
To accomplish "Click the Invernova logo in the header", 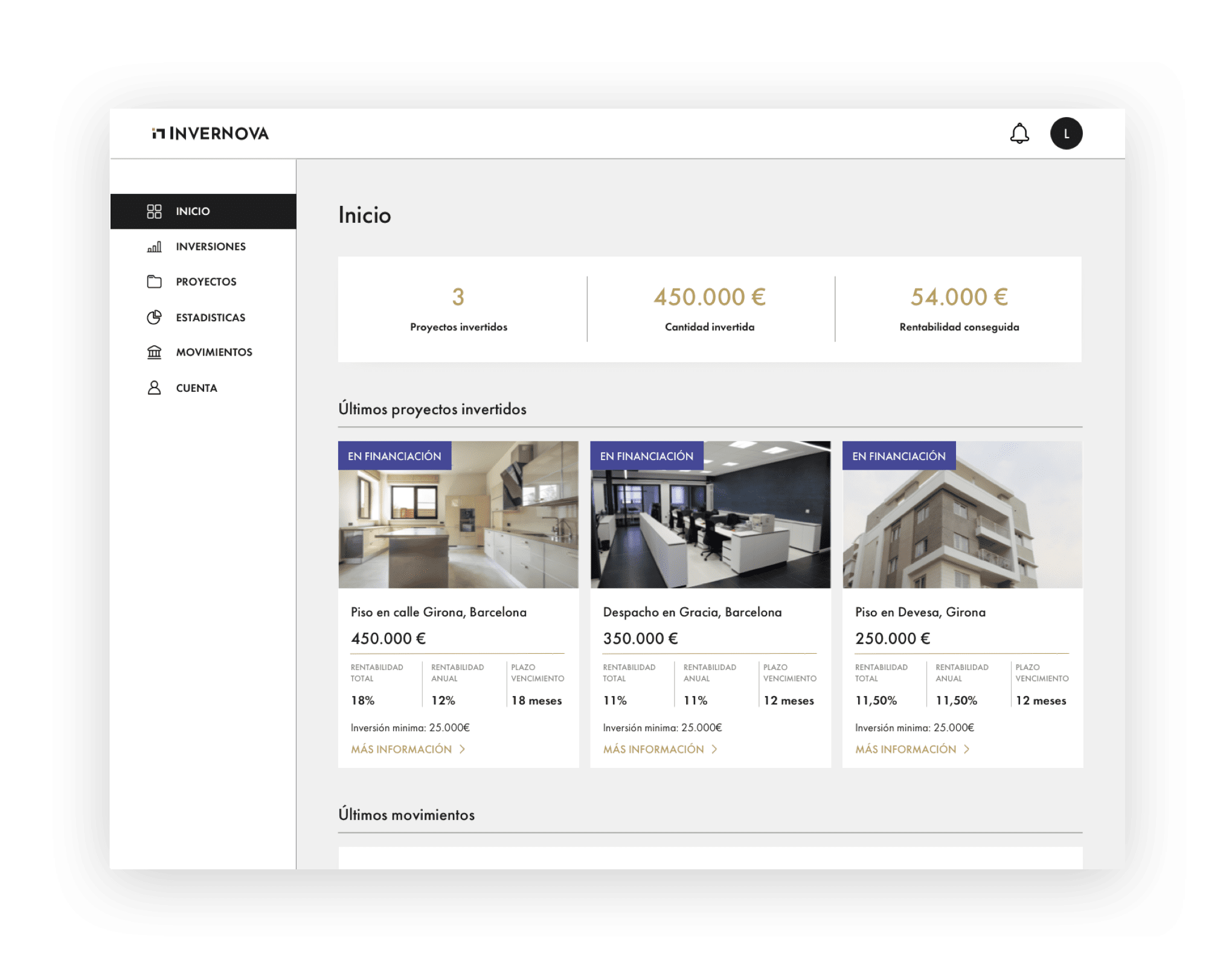I will pos(210,133).
